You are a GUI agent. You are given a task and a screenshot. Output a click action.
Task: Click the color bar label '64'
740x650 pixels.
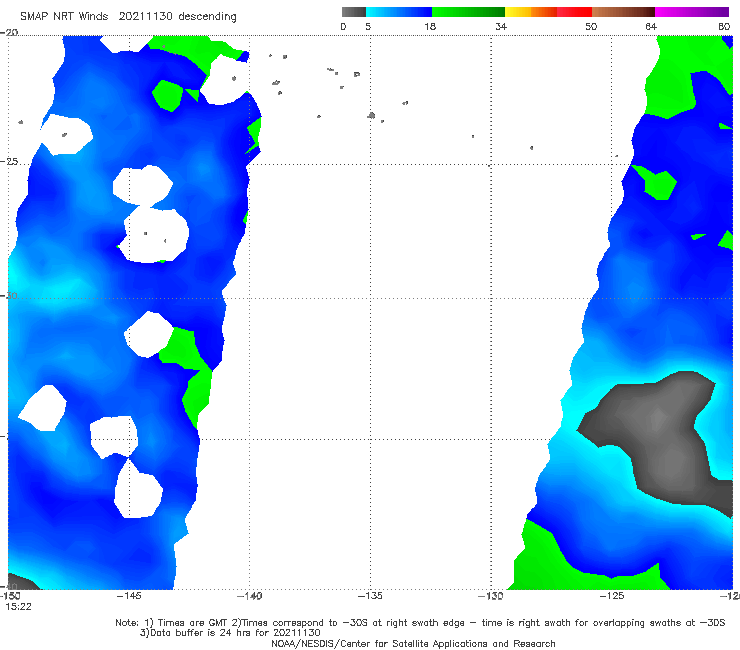click(651, 27)
